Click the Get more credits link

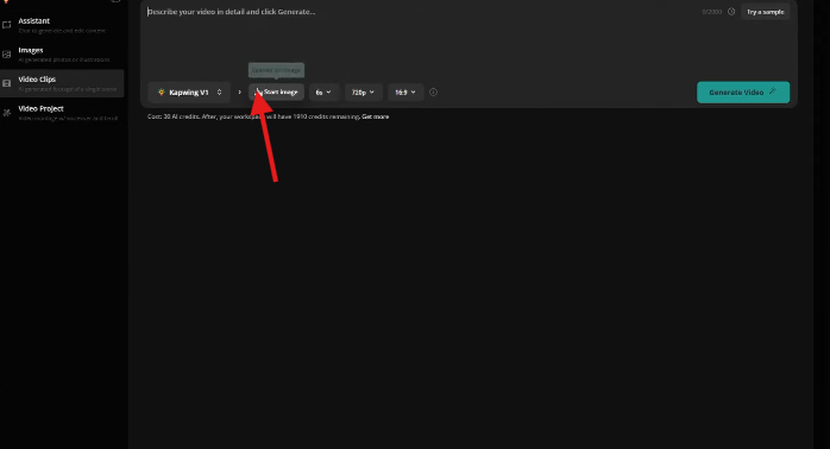coord(375,116)
